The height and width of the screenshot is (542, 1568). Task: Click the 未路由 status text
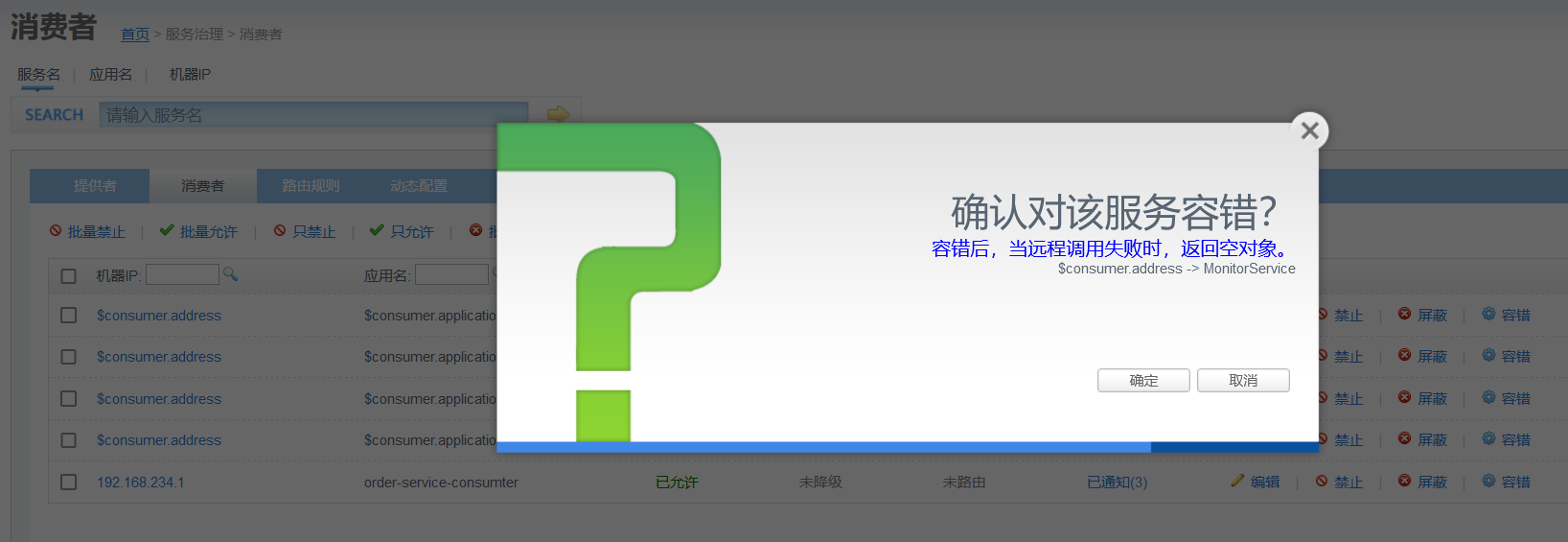[964, 483]
